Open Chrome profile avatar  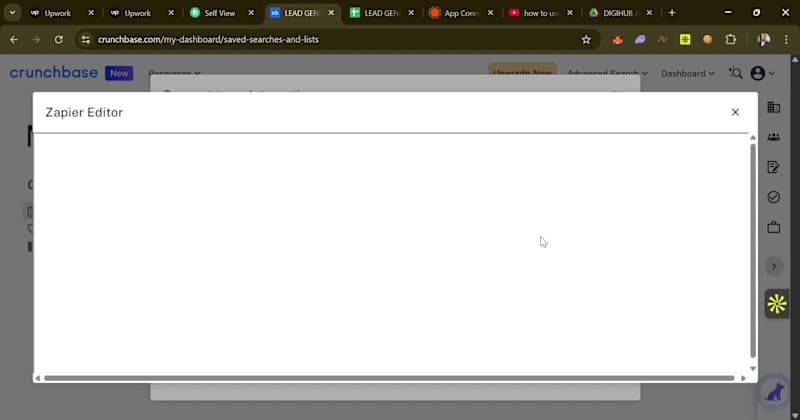coord(763,39)
